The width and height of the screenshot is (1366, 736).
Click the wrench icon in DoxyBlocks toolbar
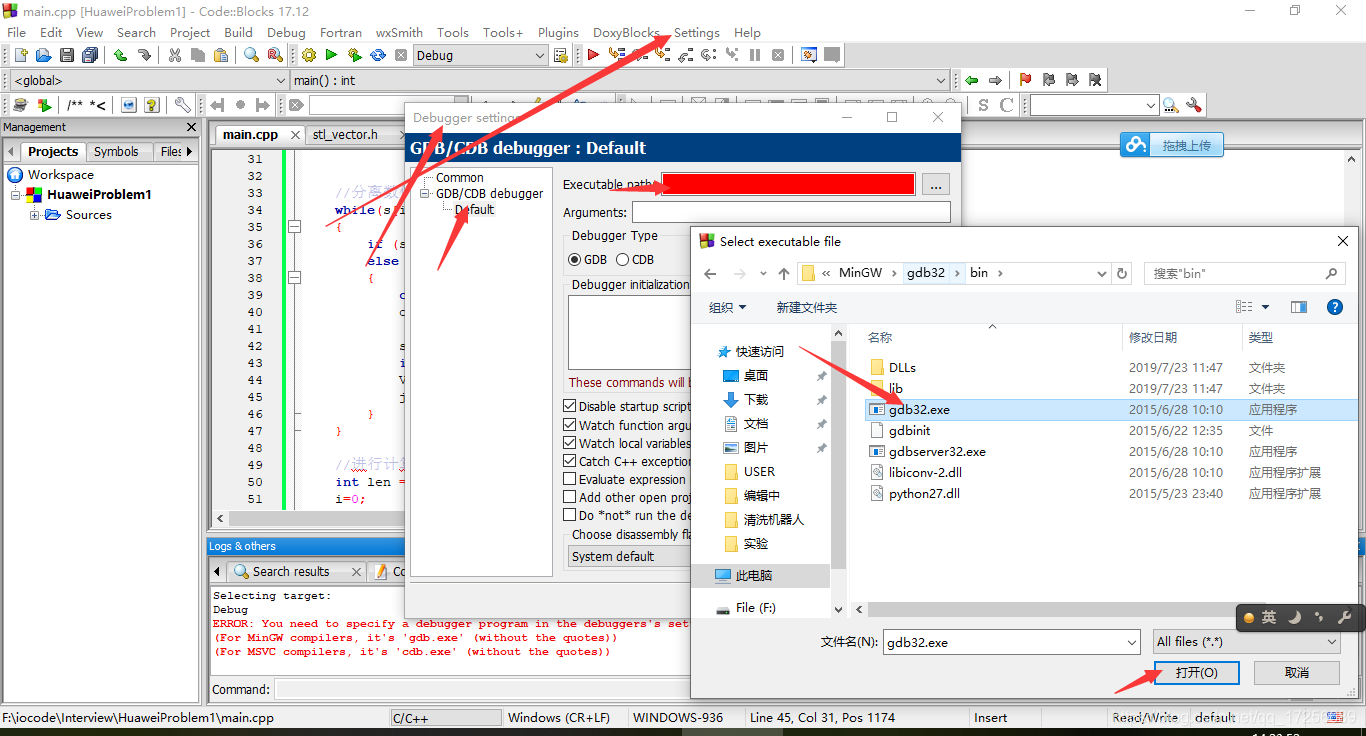click(182, 105)
